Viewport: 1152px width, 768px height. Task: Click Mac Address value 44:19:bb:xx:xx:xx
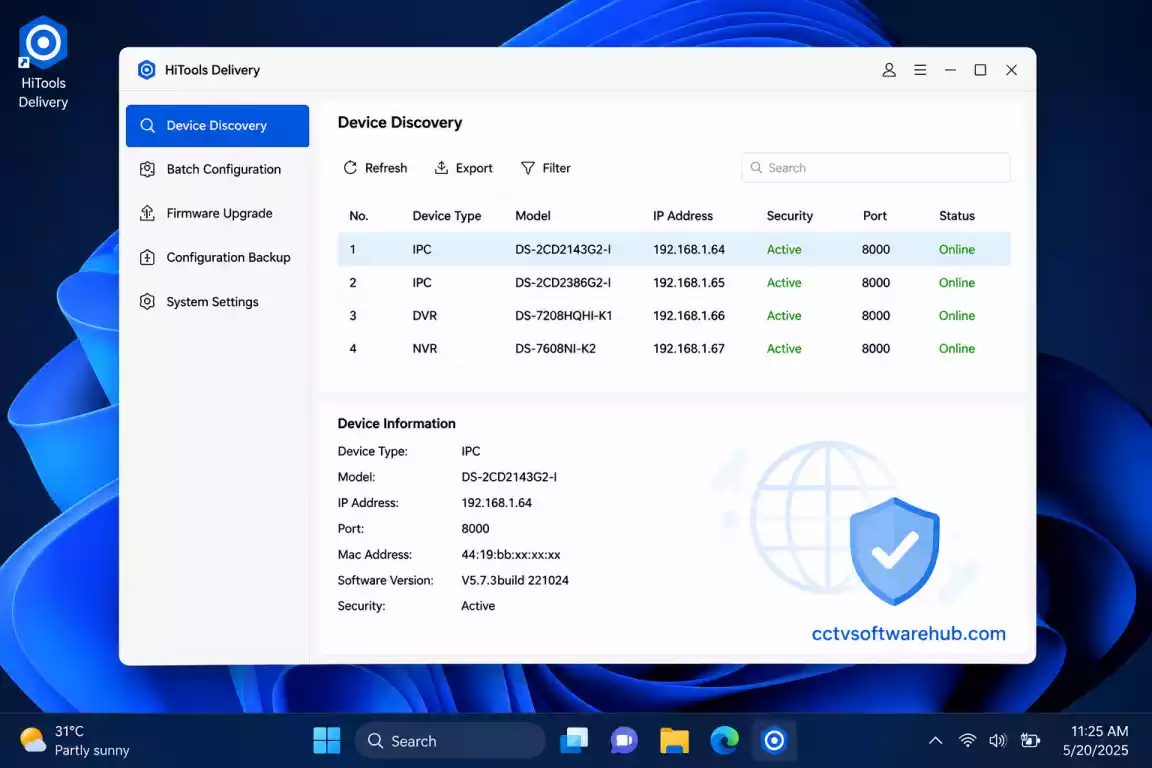pyautogui.click(x=511, y=554)
